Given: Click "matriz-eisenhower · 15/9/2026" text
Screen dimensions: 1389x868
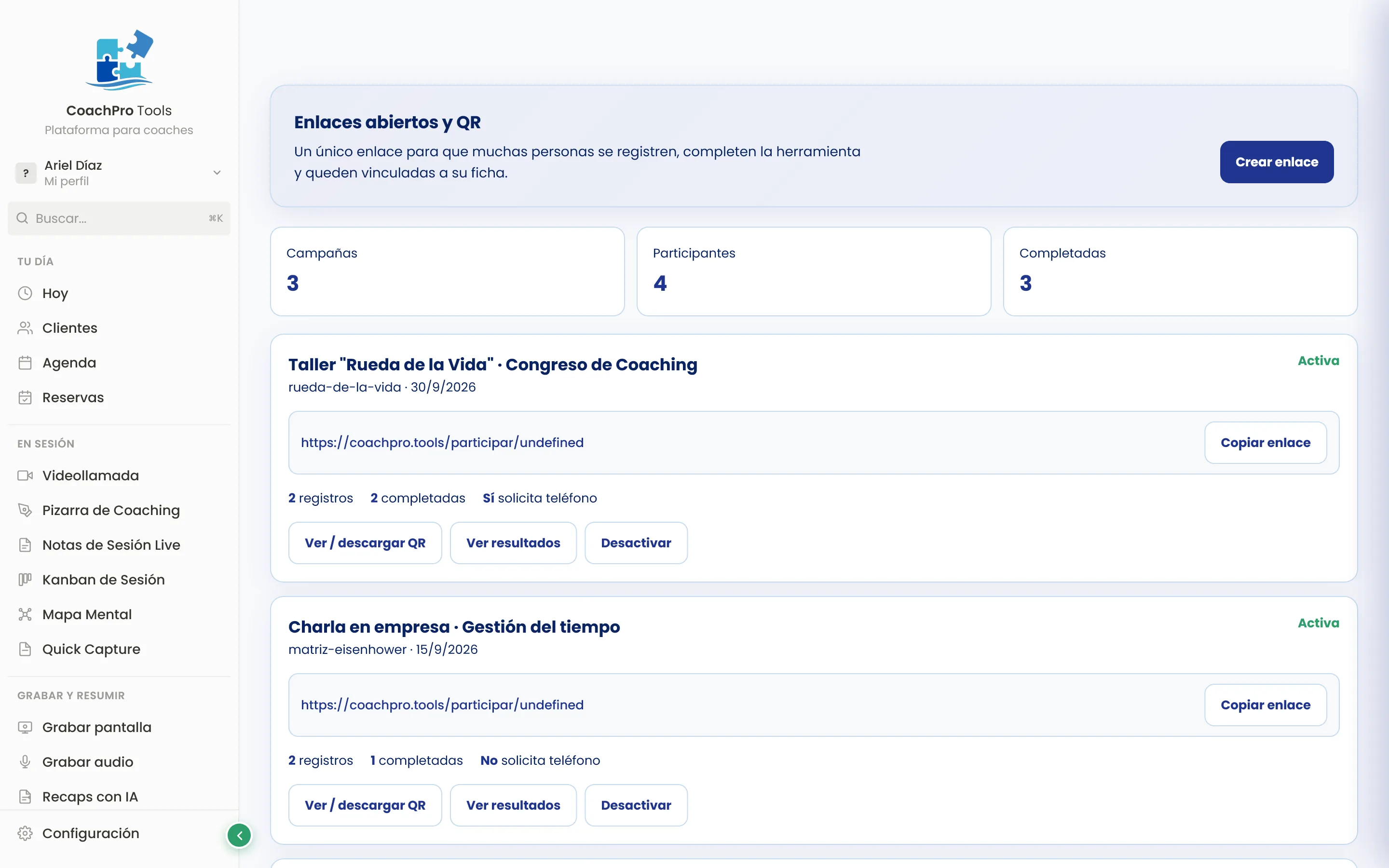Looking at the screenshot, I should click(x=383, y=649).
